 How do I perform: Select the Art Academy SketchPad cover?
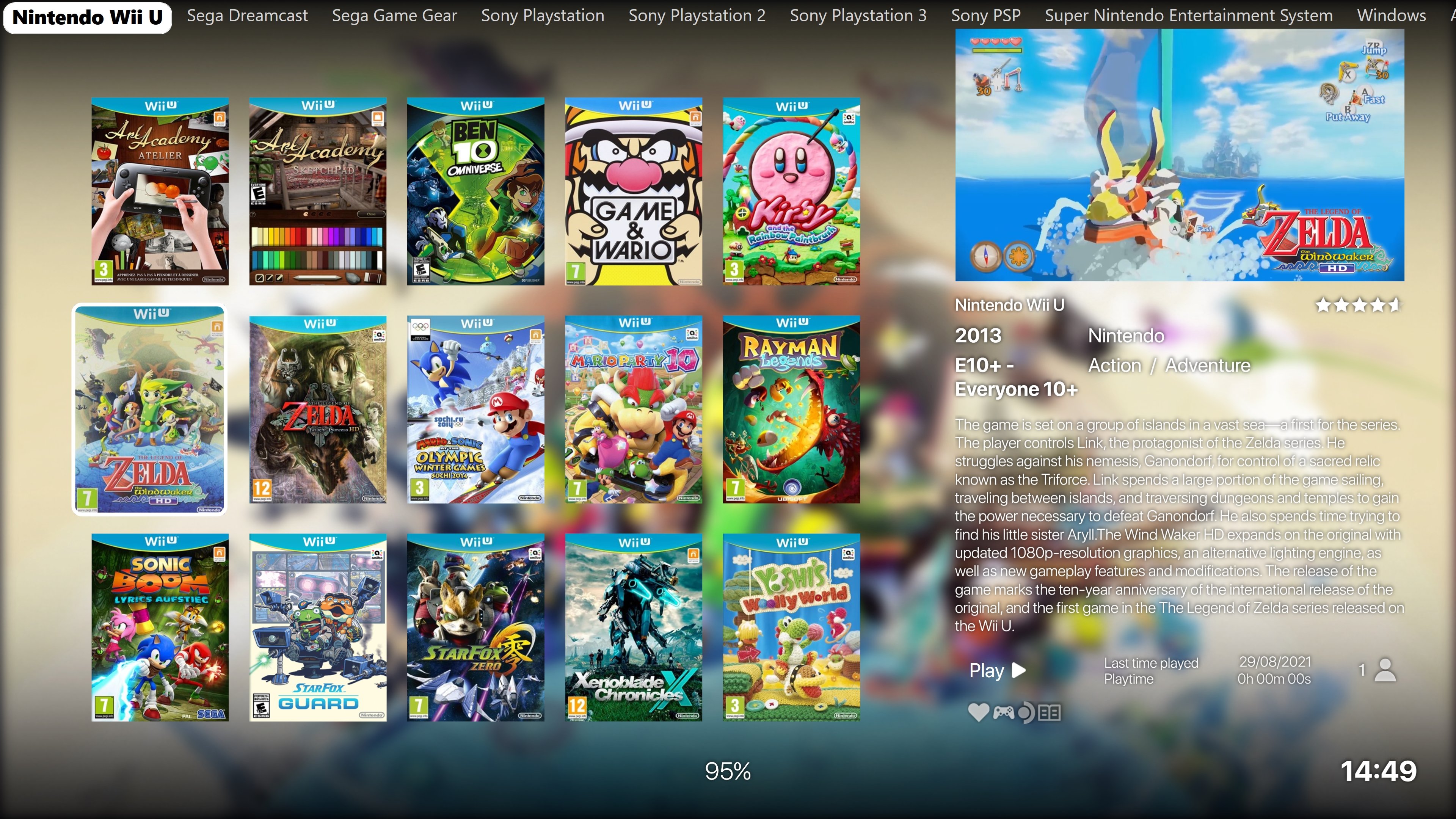point(318,191)
